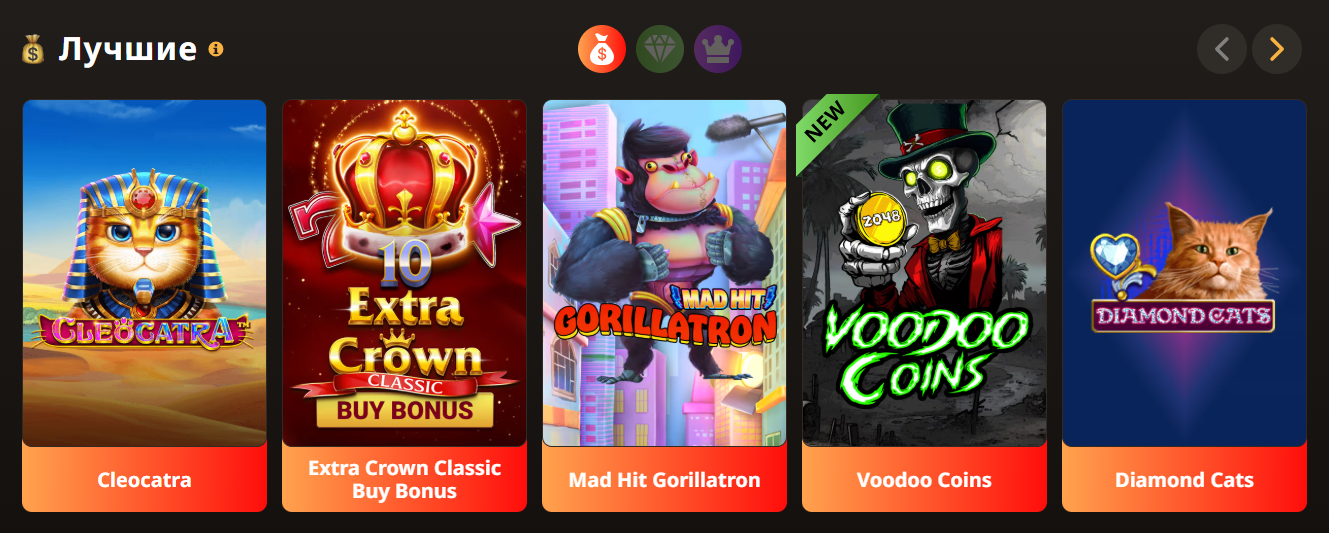This screenshot has width=1329, height=533.
Task: Click the Voodoo Coins title label
Action: pyautogui.click(x=925, y=480)
